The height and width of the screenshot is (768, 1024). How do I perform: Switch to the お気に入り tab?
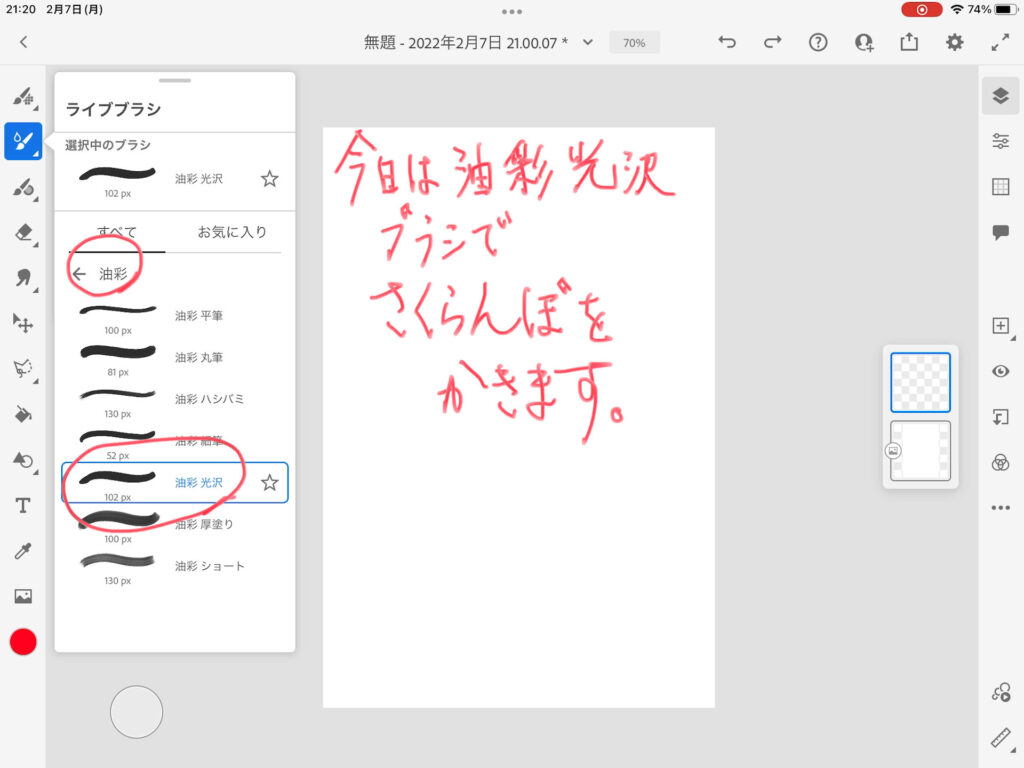pos(232,232)
